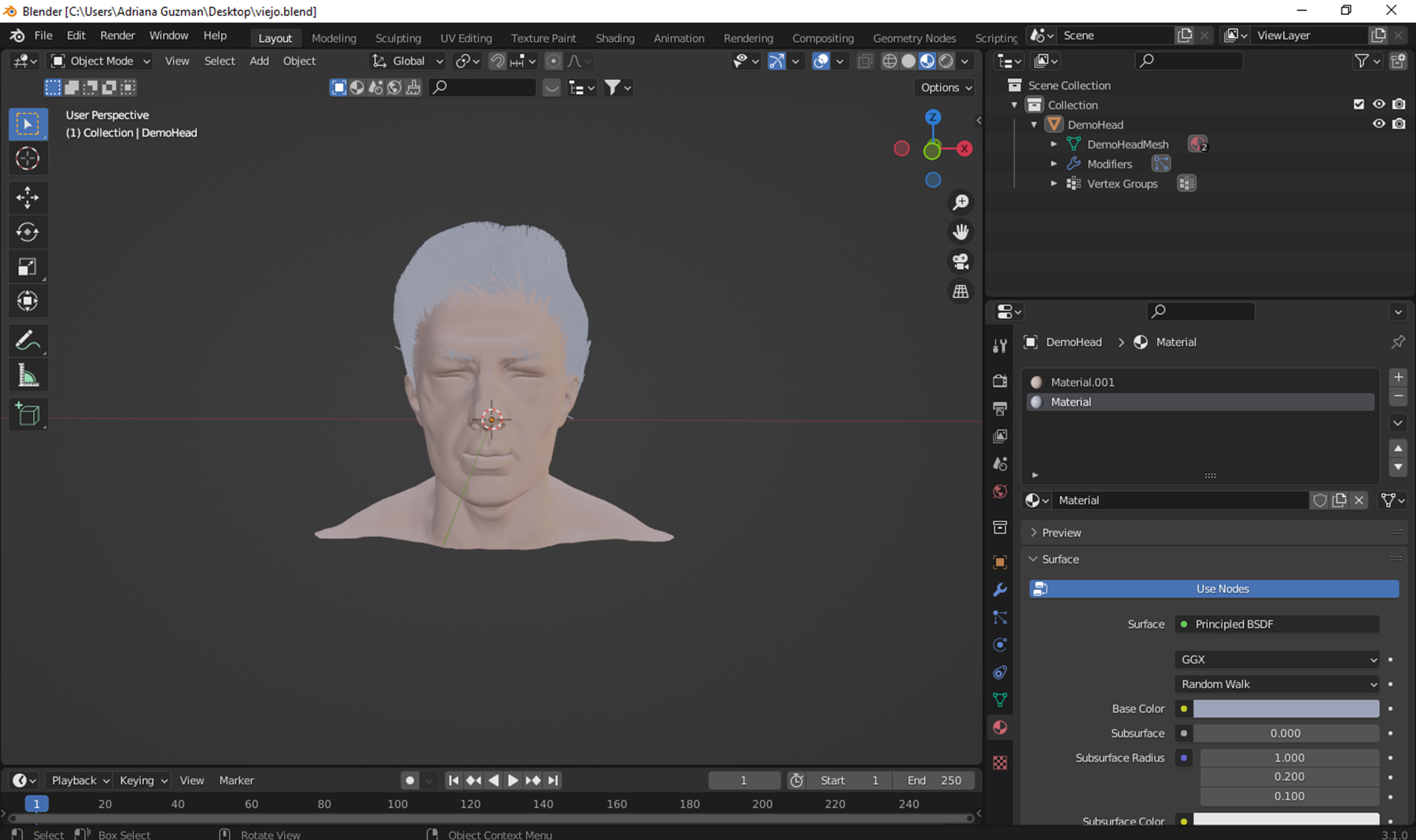Open the Render menu

tap(117, 35)
